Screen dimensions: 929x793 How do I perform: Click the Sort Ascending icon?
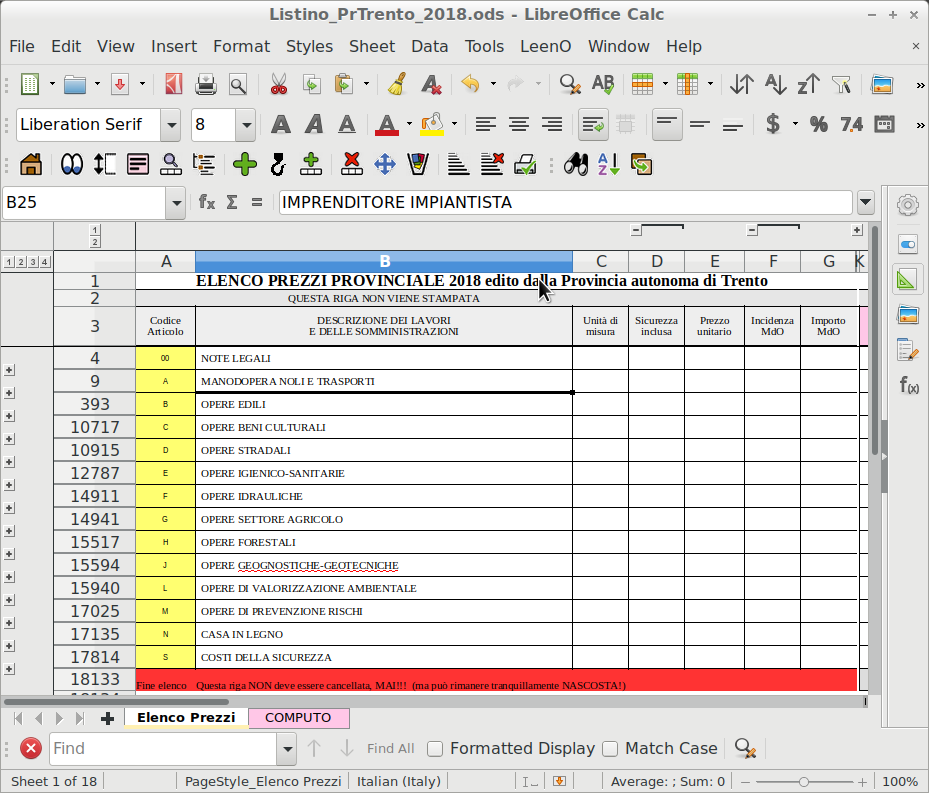pyautogui.click(x=775, y=84)
